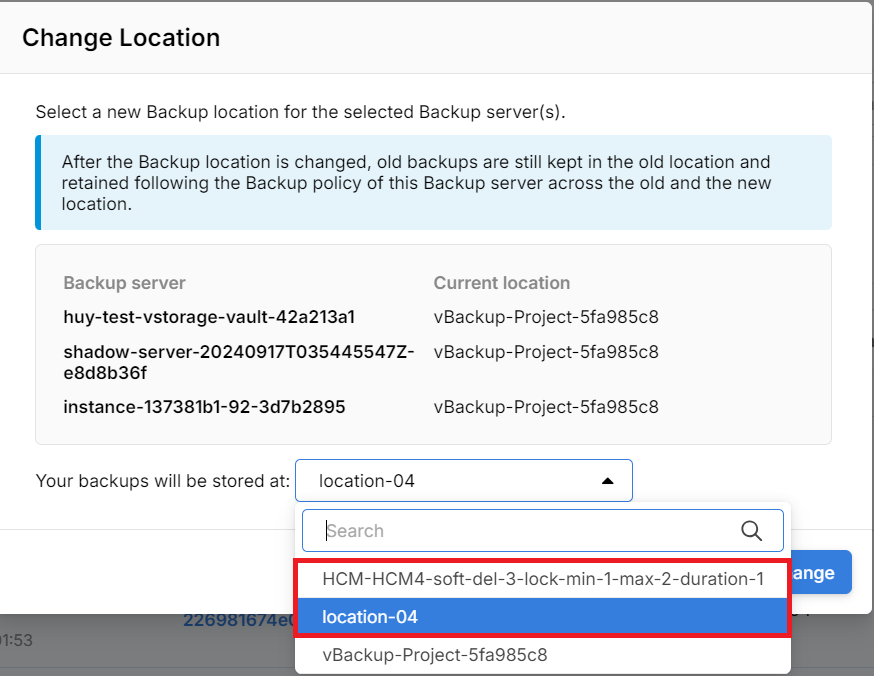Click the current location of the shadow-server row
Screen dimensions: 874x676
tap(545, 352)
